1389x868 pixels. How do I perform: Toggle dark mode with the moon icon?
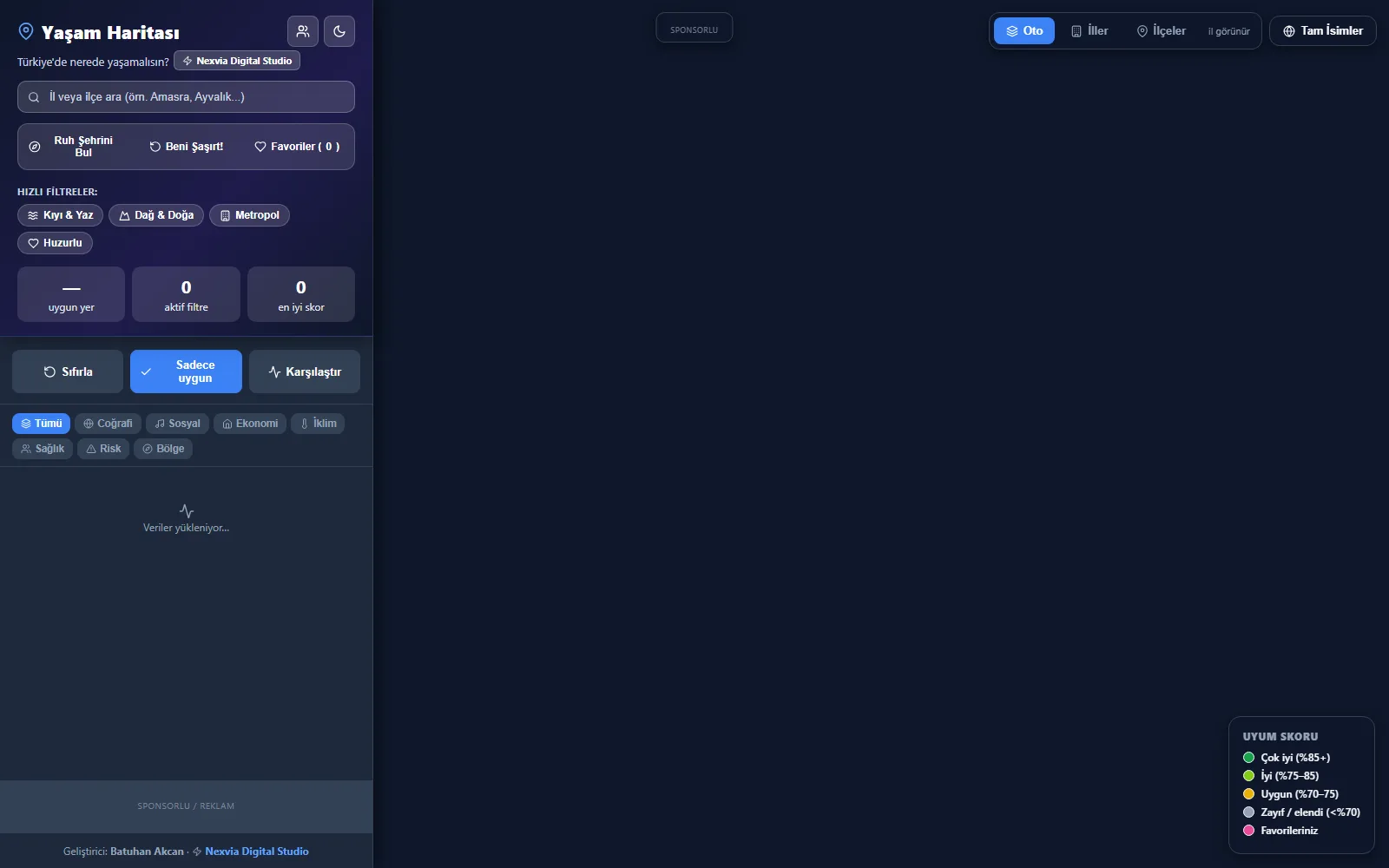click(x=339, y=31)
